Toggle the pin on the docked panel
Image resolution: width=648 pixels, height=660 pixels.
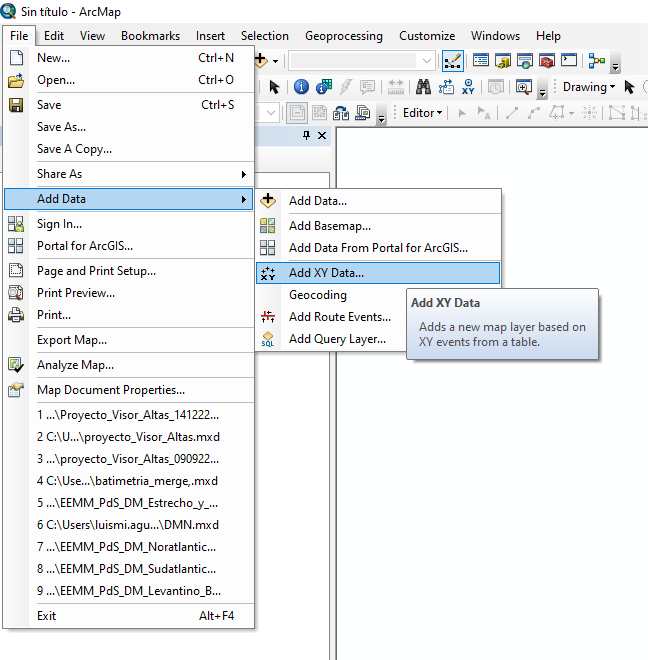tap(307, 135)
